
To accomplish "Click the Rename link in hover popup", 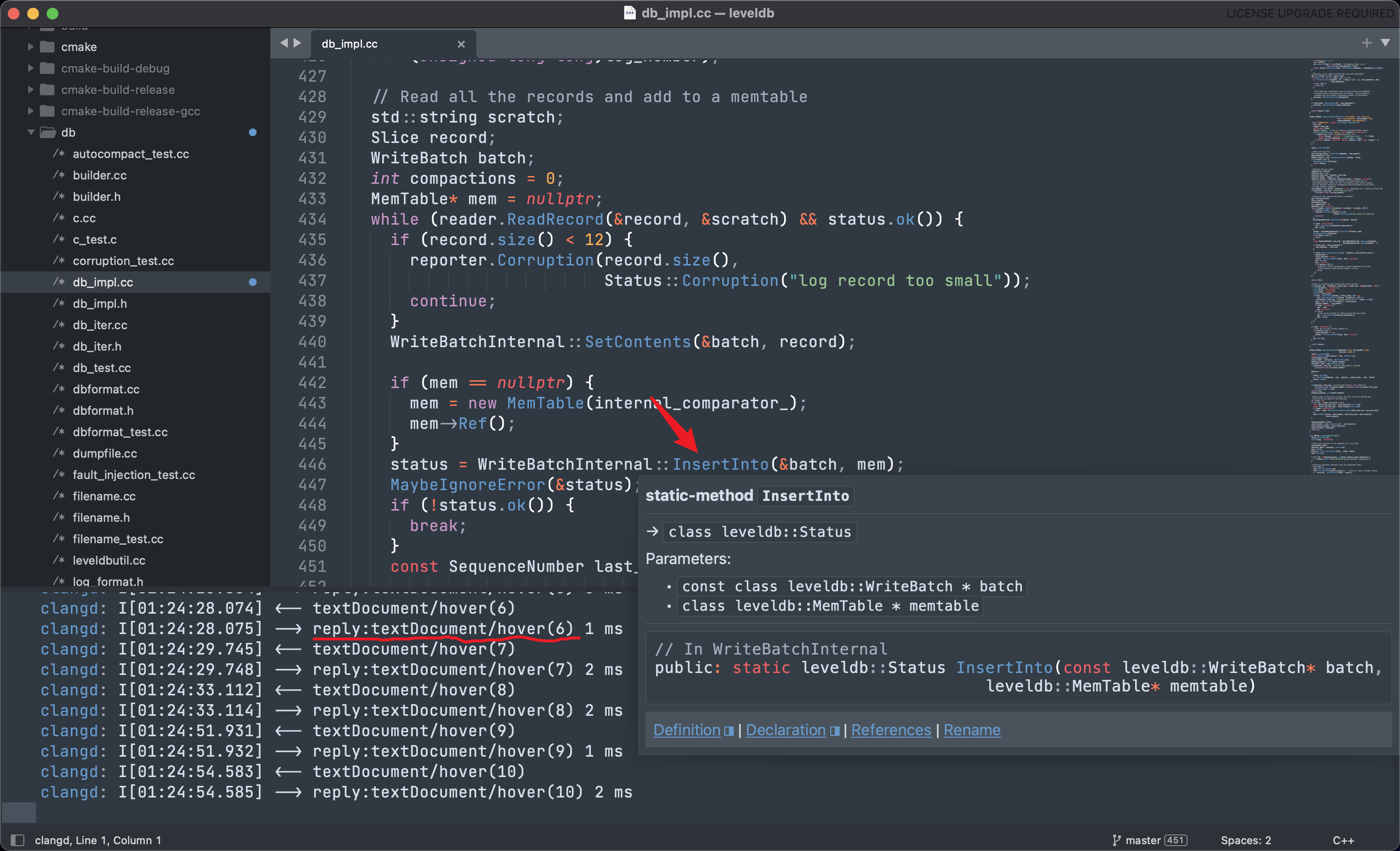I will click(971, 728).
